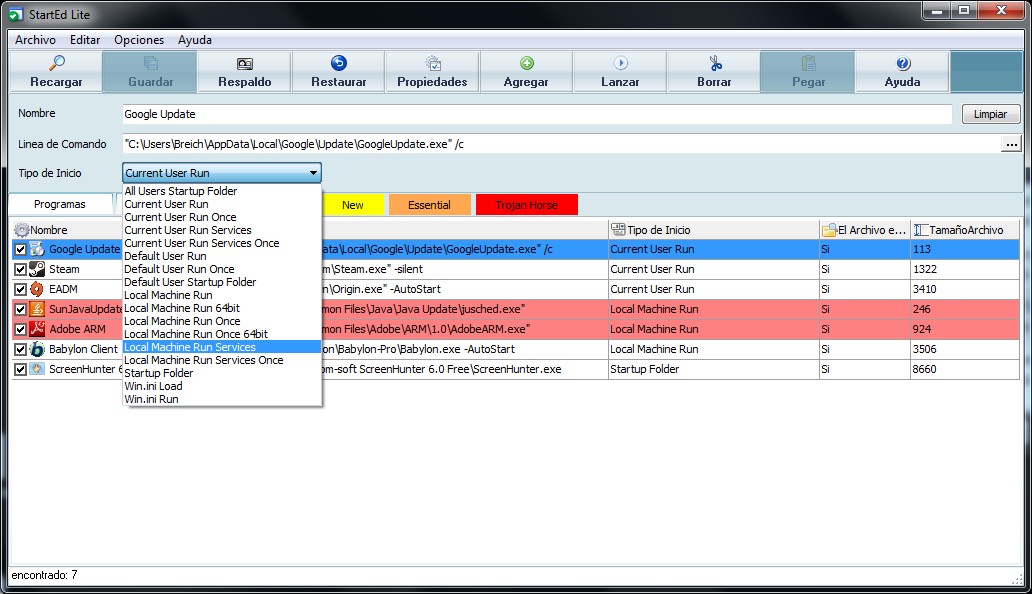This screenshot has width=1032, height=594.
Task: Click the El Archivo e... column header
Action: (865, 230)
